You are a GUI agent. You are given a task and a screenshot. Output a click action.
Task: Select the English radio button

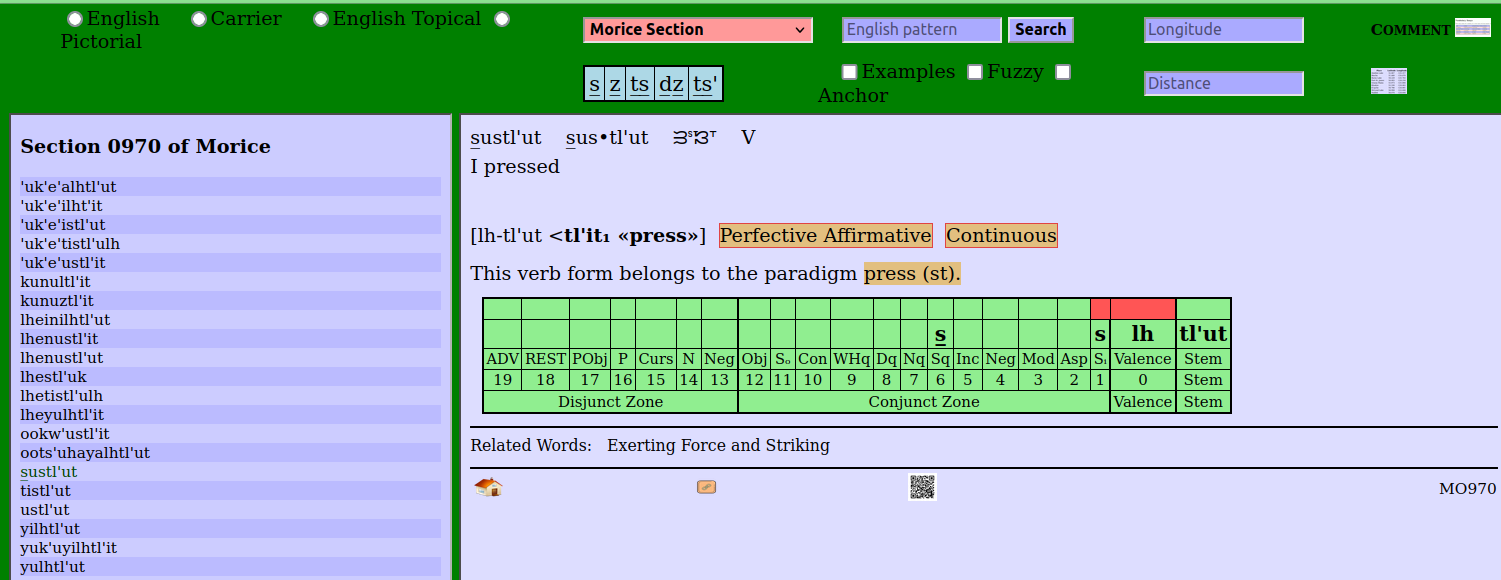coord(75,19)
